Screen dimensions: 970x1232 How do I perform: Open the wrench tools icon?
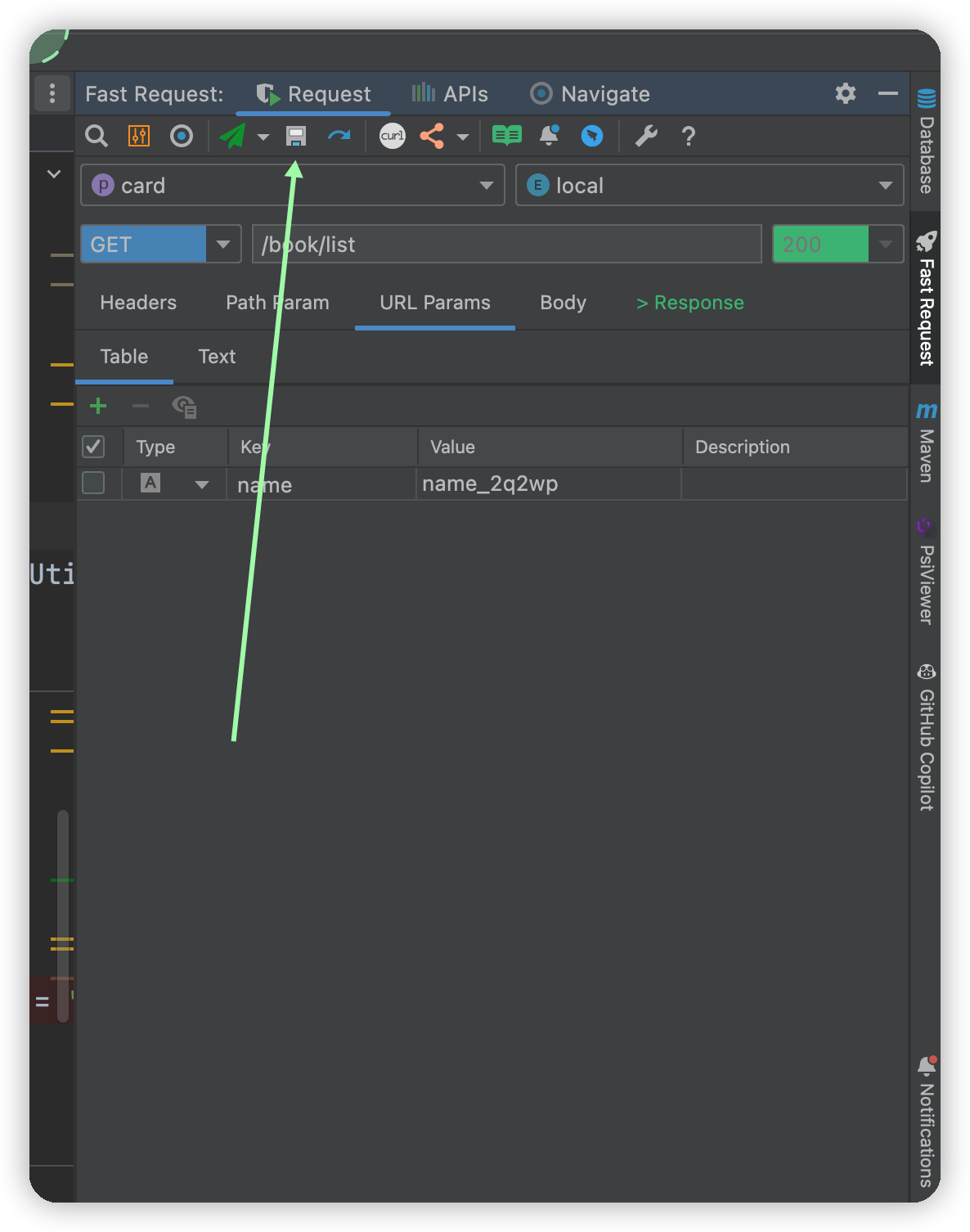pos(646,136)
